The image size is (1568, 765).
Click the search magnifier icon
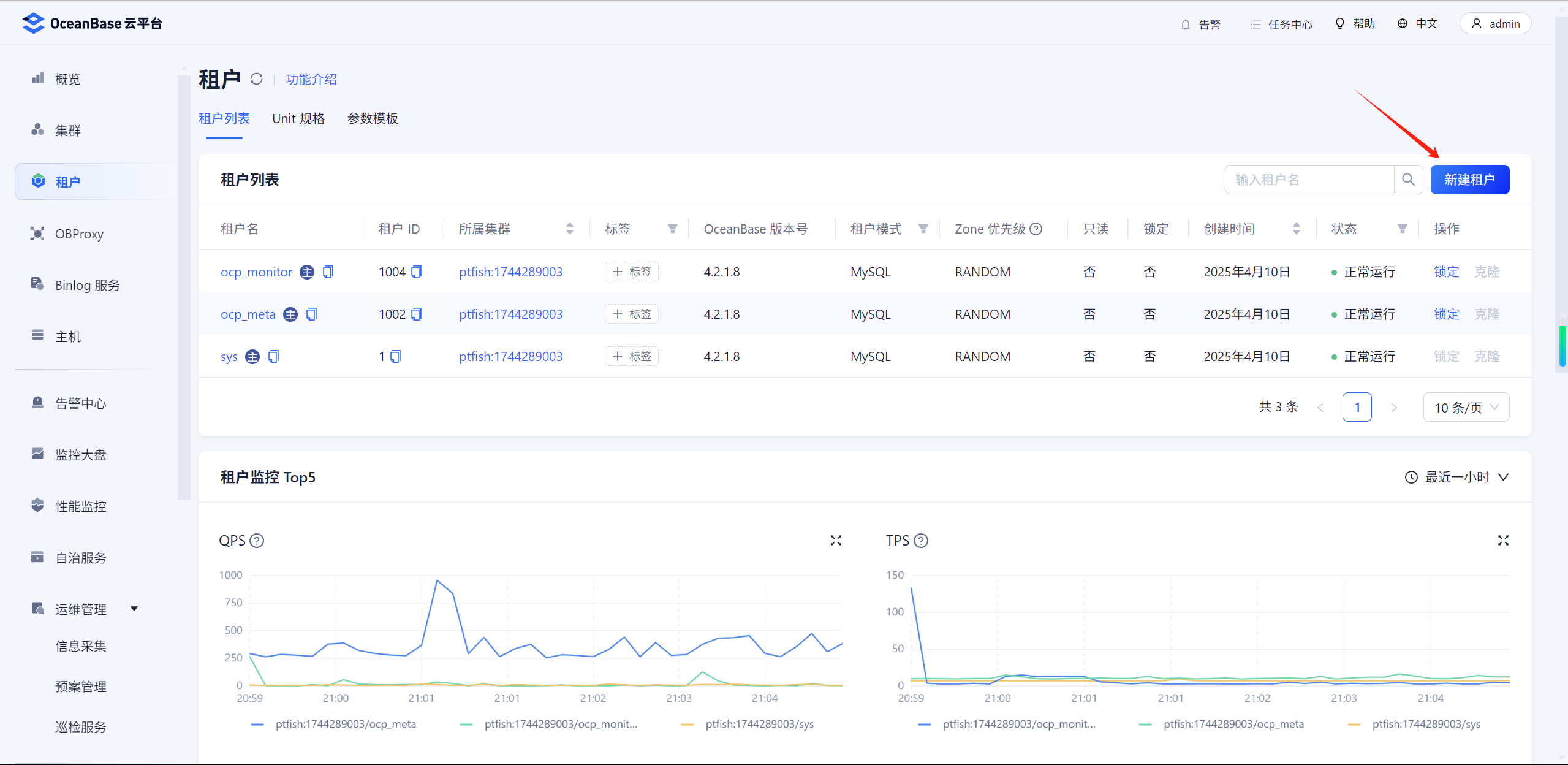click(1408, 180)
